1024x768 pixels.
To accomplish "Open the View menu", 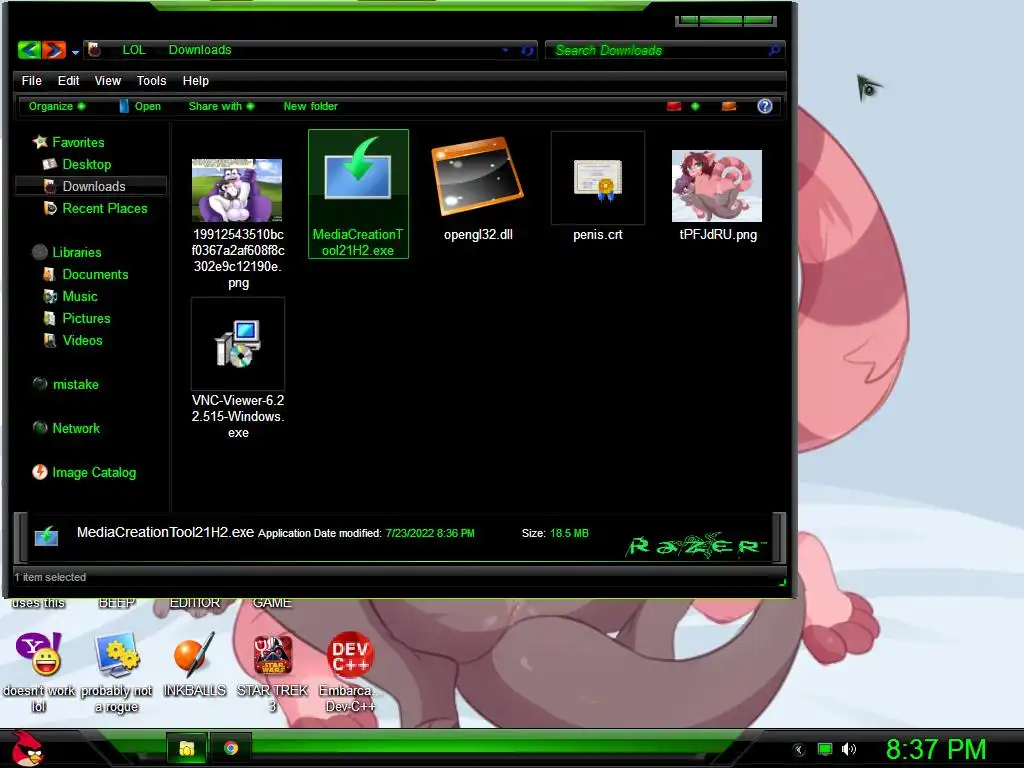I will (108, 81).
